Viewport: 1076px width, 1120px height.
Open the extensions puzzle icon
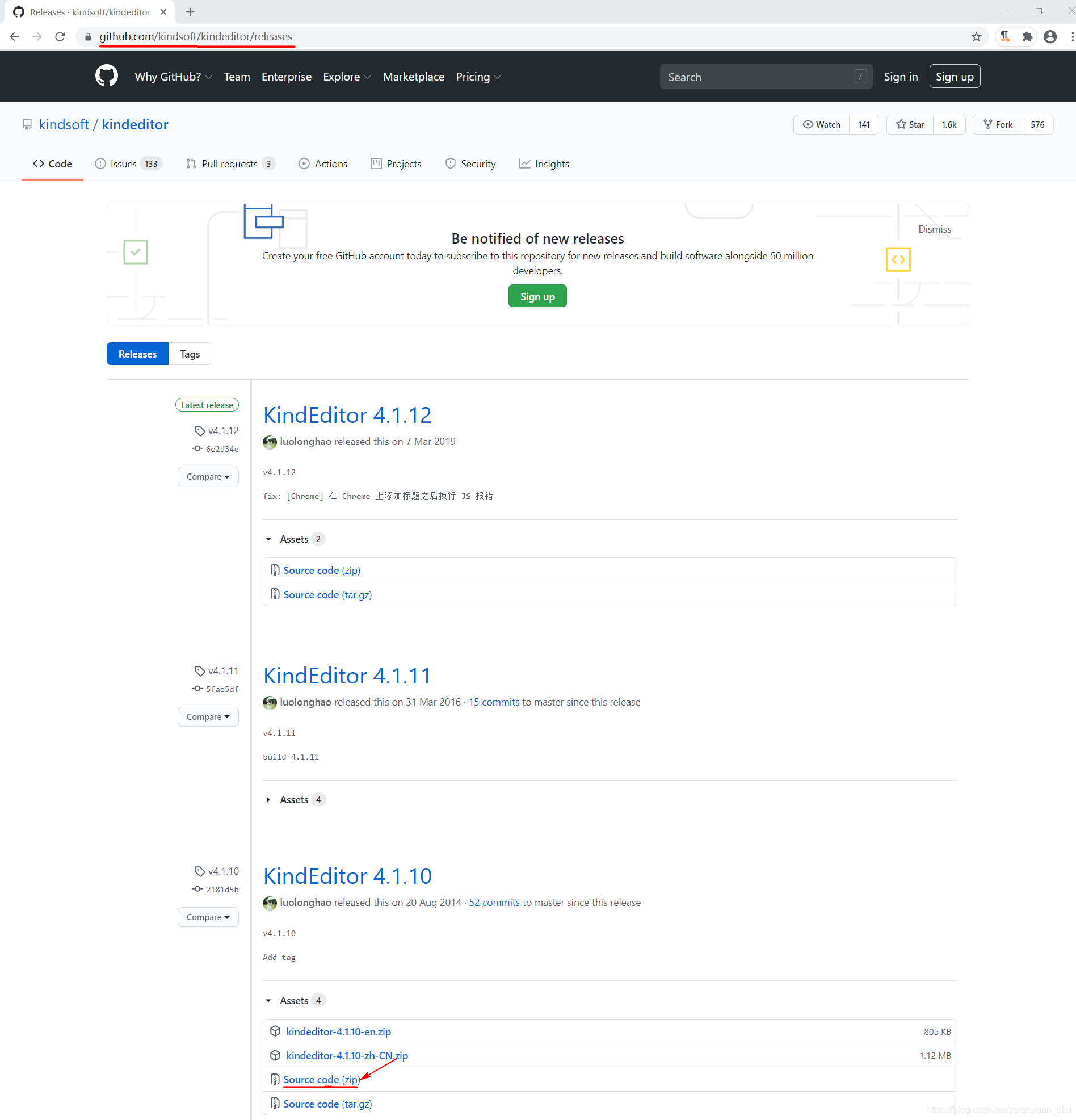pyautogui.click(x=1027, y=36)
